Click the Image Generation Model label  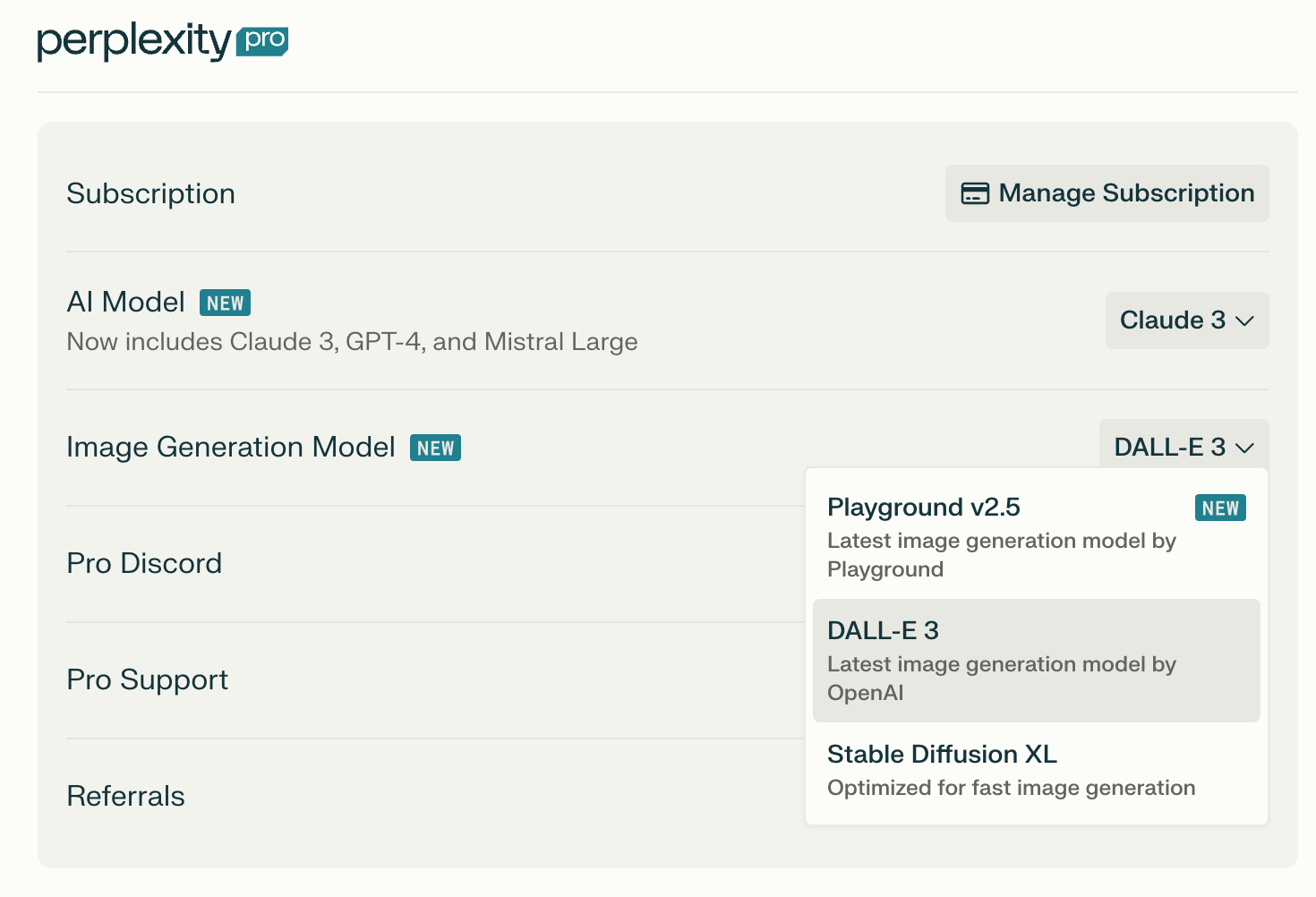pos(231,448)
